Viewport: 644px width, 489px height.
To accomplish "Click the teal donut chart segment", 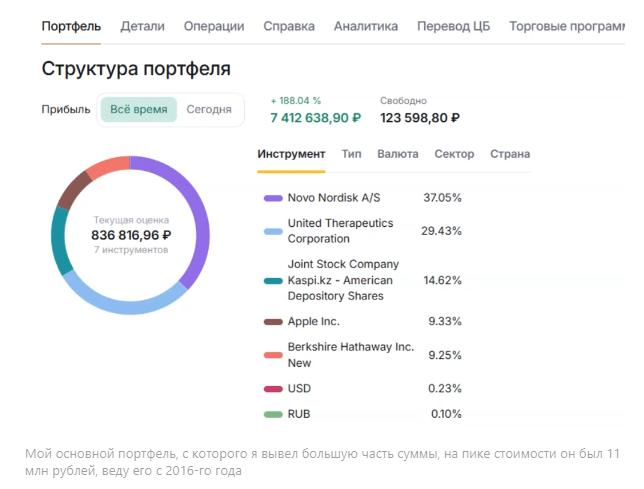I will tap(58, 240).
